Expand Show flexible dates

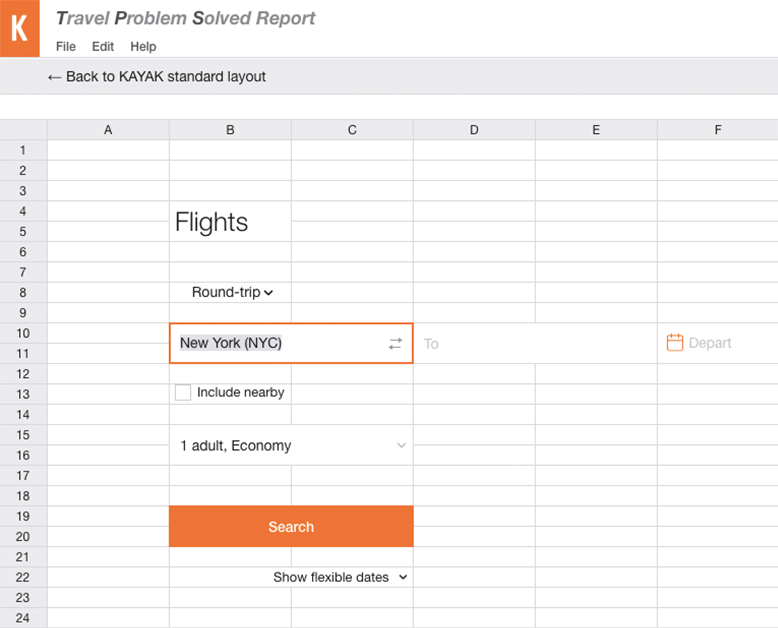coord(340,577)
